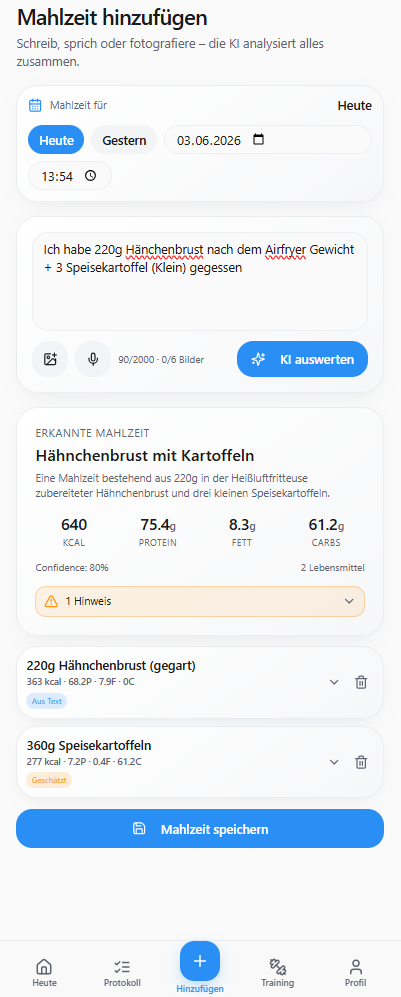Select the Heute date chip
The image size is (401, 997).
tap(56, 140)
